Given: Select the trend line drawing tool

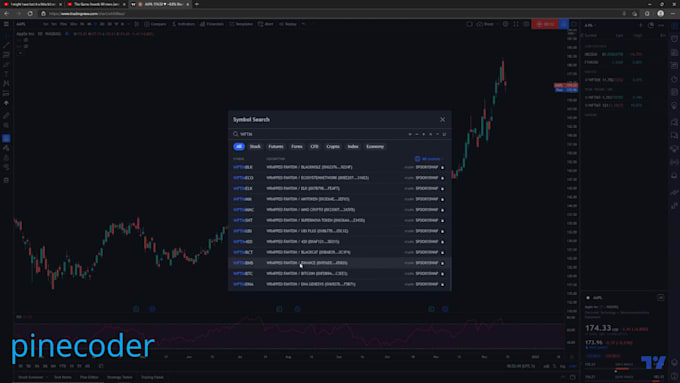Looking at the screenshot, I should point(6,45).
